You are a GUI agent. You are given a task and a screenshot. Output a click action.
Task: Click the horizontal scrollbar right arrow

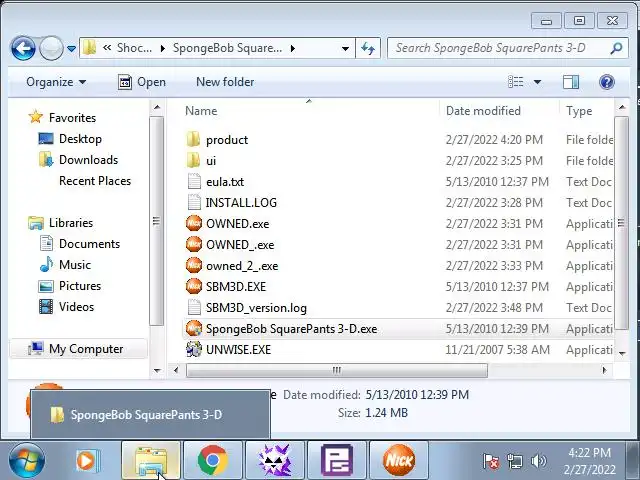[x=604, y=370]
